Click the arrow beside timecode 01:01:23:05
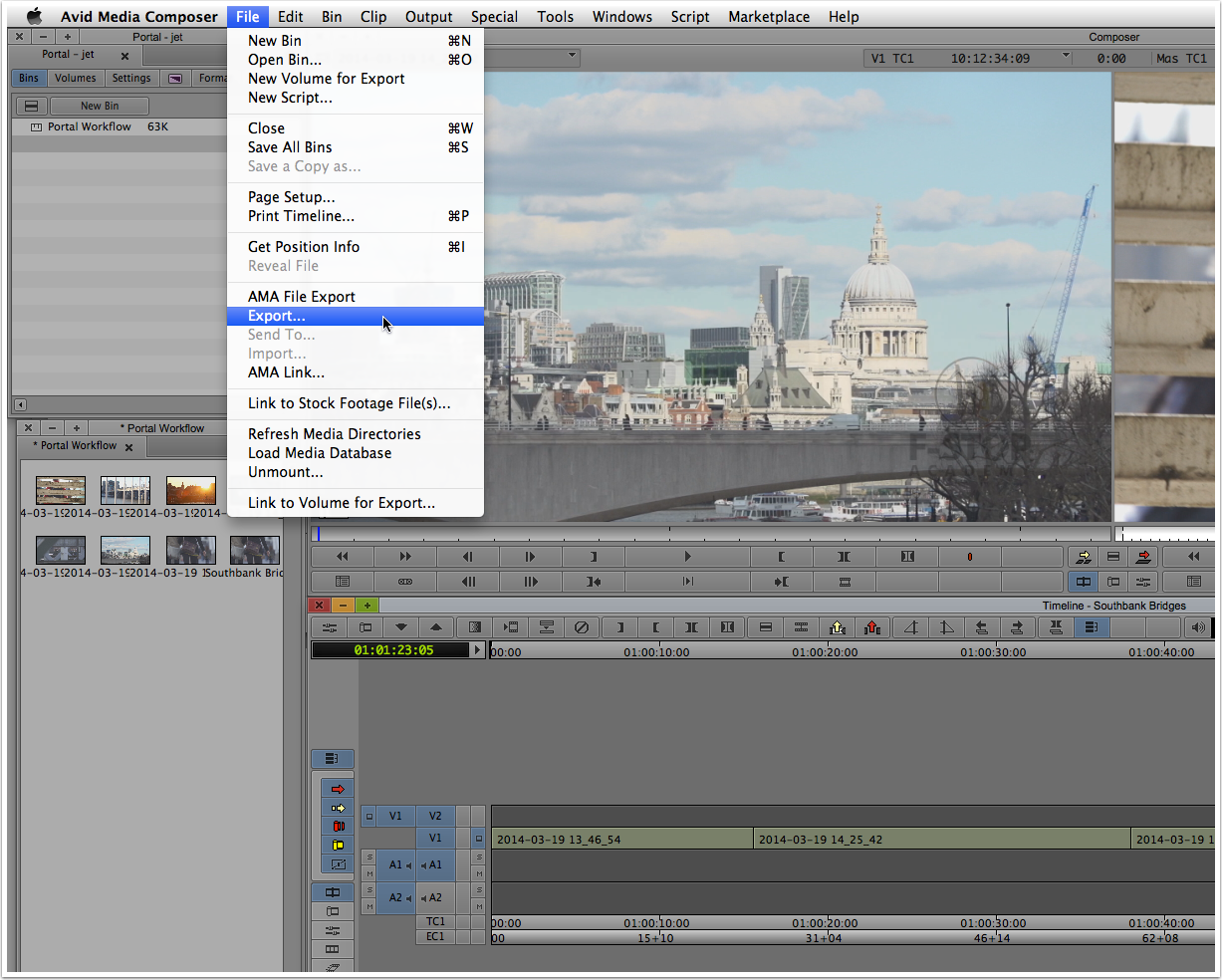Image resolution: width=1222 pixels, height=980 pixels. pyautogui.click(x=478, y=649)
